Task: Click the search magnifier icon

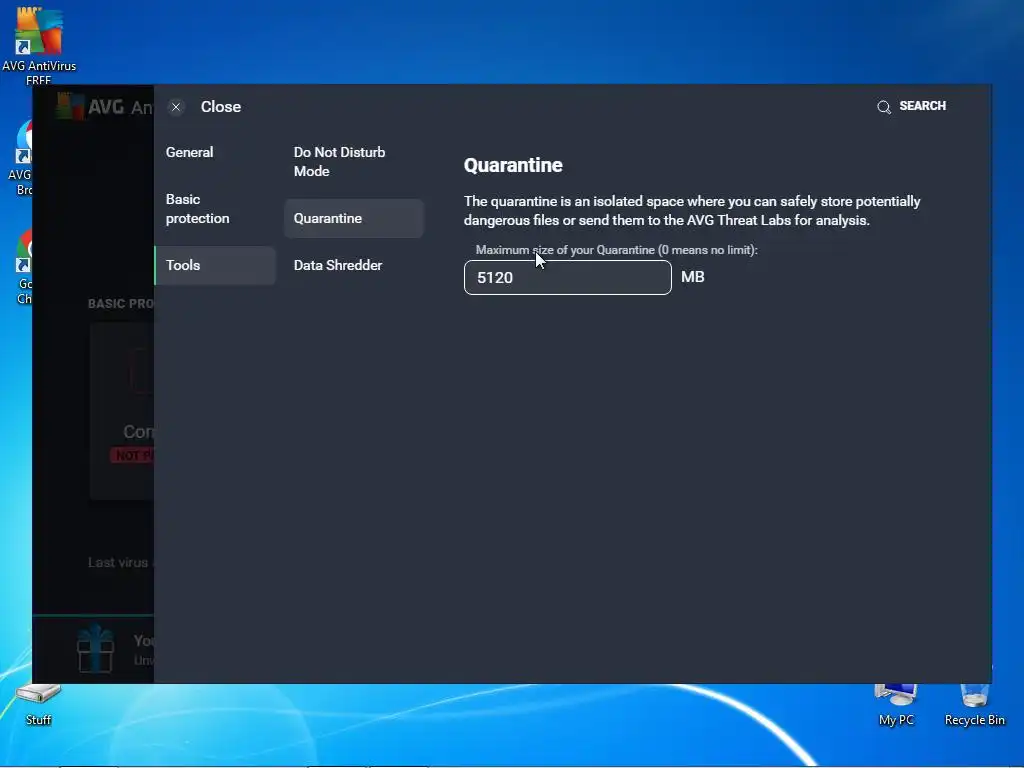Action: tap(884, 107)
